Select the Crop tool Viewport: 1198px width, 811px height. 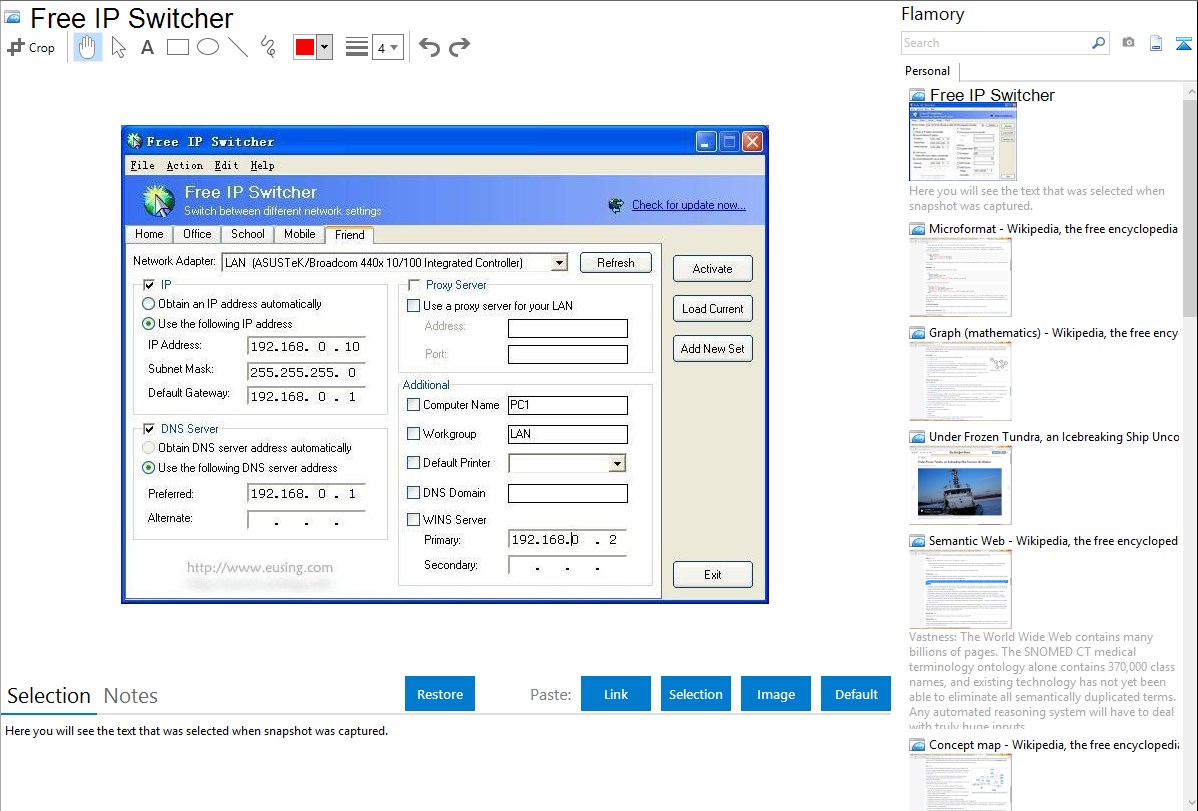point(31,47)
